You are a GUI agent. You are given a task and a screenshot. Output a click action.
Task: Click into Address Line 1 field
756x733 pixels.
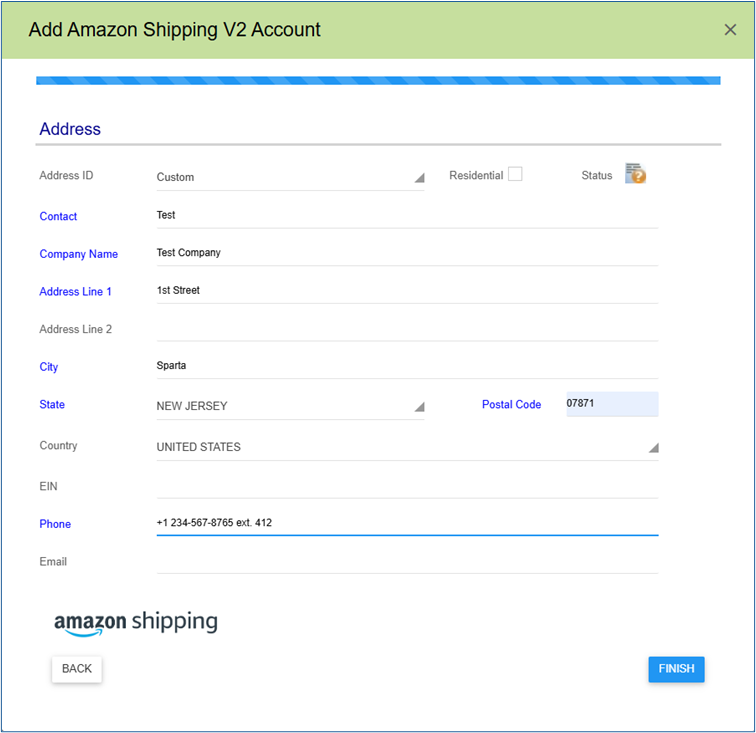coord(407,291)
